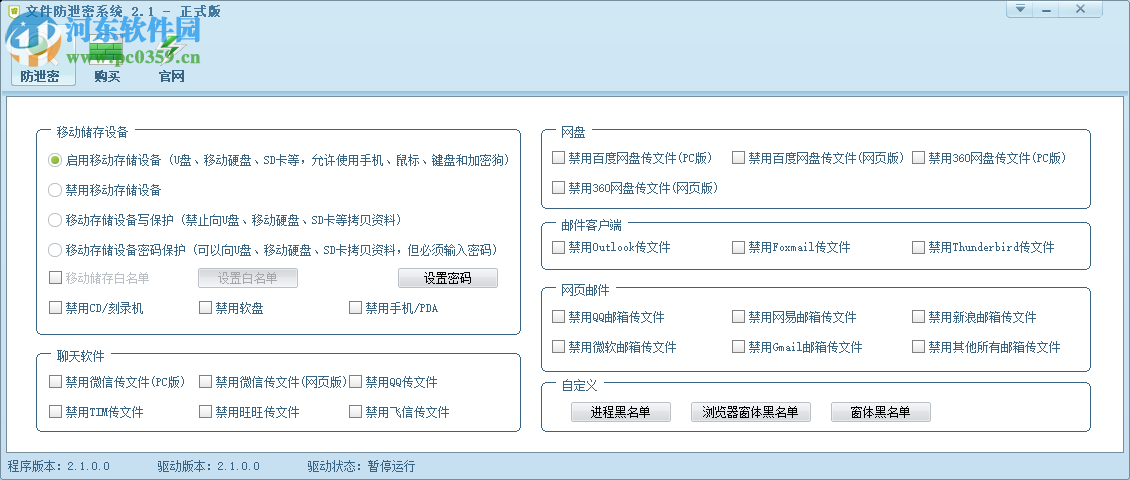Check 禁用QQ邮箱传文件 box
The height and width of the screenshot is (480, 1130).
click(559, 316)
